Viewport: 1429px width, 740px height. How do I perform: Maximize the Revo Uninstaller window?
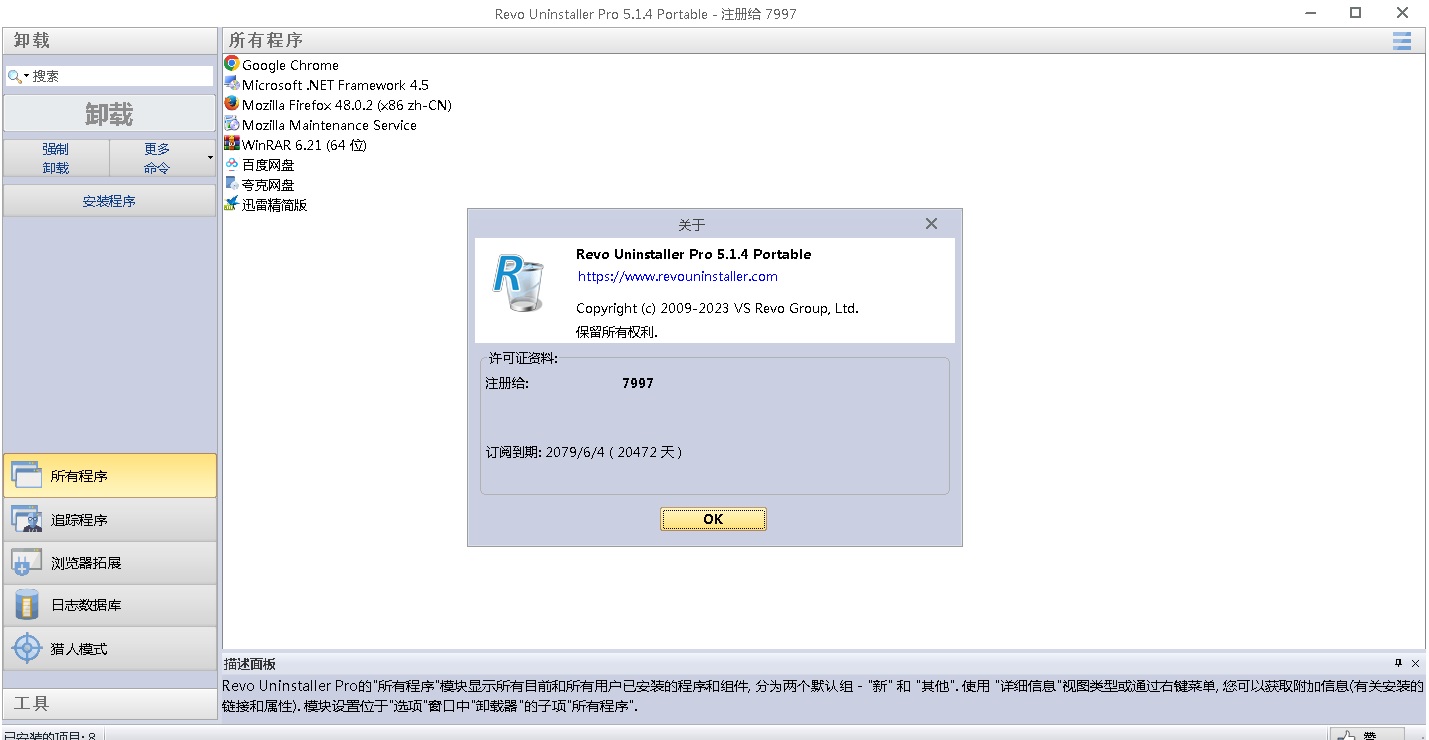click(1356, 13)
